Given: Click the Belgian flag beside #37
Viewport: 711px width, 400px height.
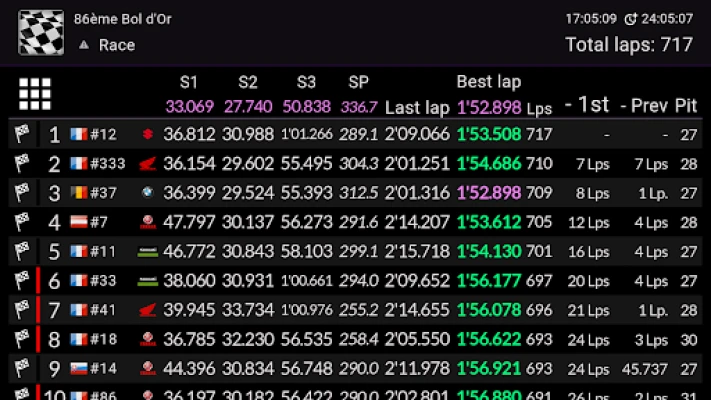Looking at the screenshot, I should [x=79, y=193].
